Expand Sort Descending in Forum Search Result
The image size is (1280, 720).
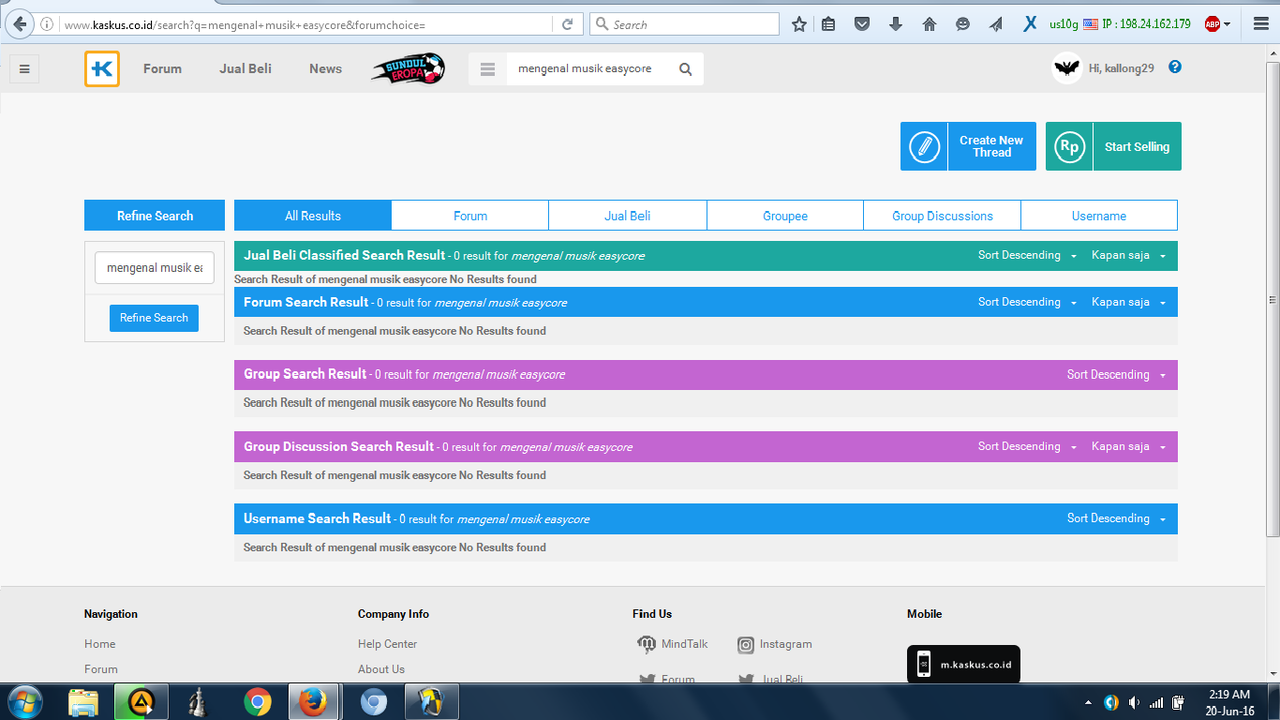(x=1027, y=302)
